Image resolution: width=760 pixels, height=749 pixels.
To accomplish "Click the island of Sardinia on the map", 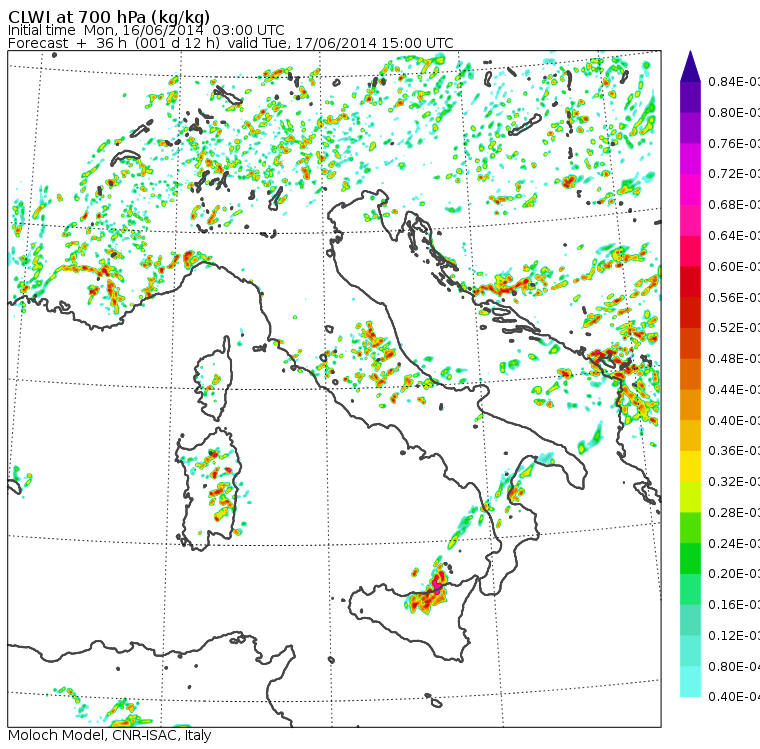I will 209,490.
